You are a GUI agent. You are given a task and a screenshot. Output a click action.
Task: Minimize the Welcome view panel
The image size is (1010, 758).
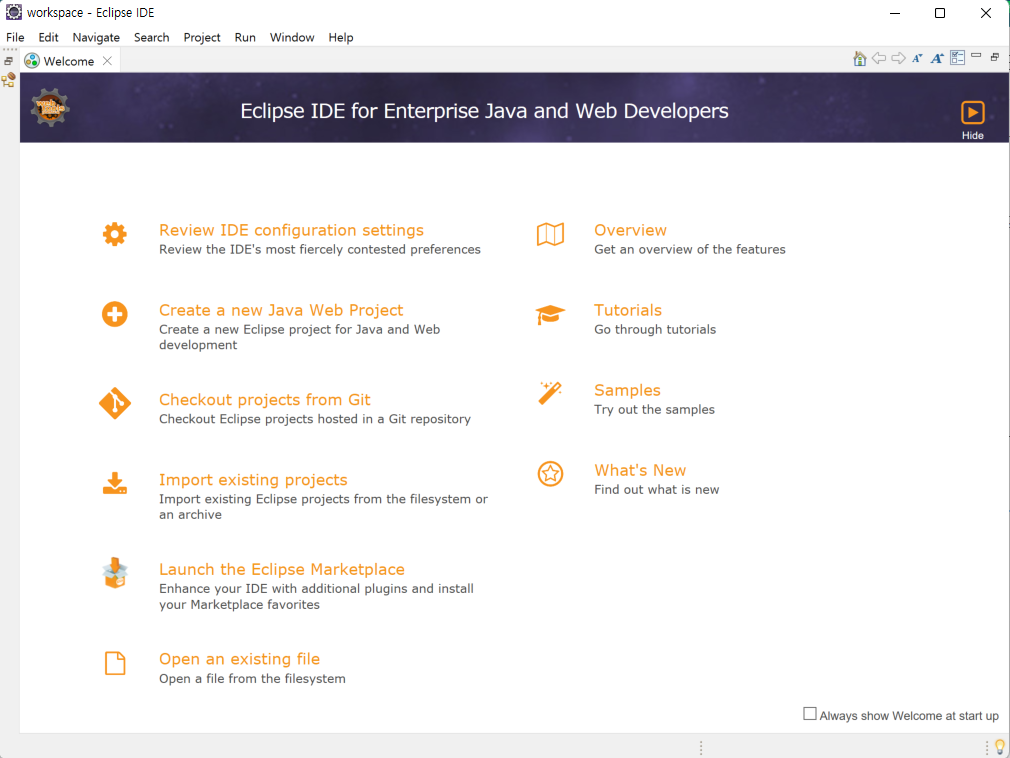pyautogui.click(x=977, y=56)
